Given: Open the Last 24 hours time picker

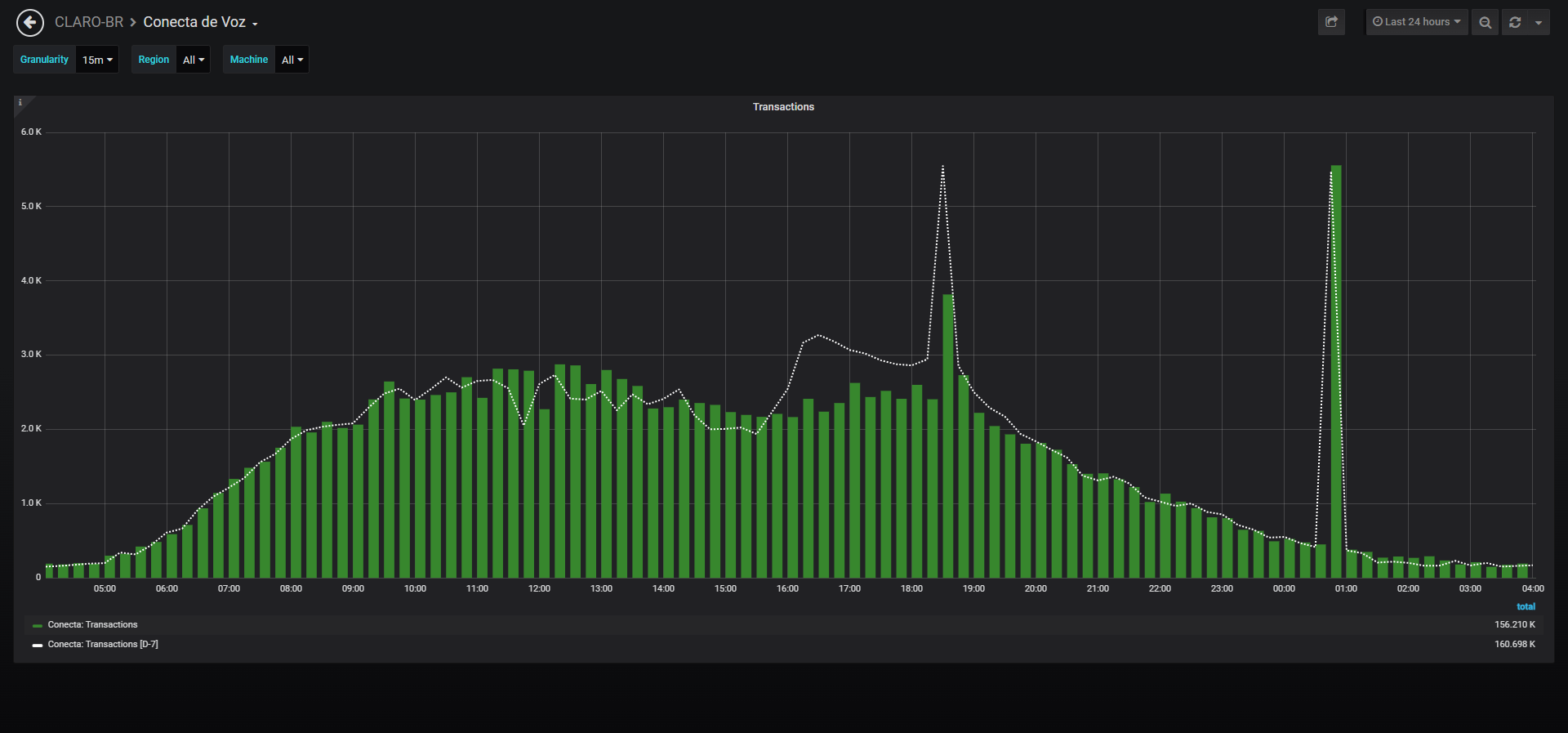Looking at the screenshot, I should click(1417, 22).
